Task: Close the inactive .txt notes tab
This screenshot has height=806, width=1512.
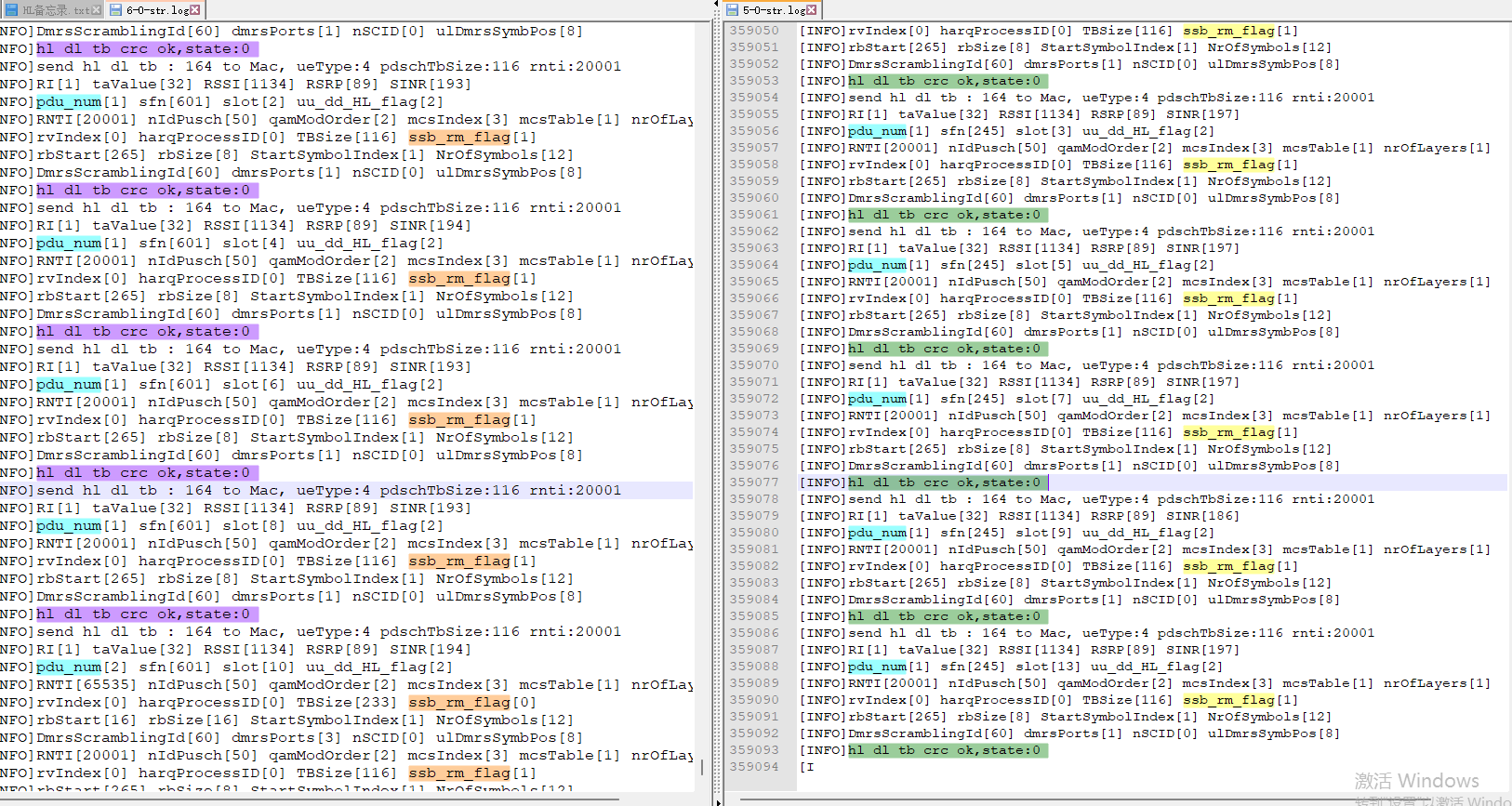Action: click(97, 10)
